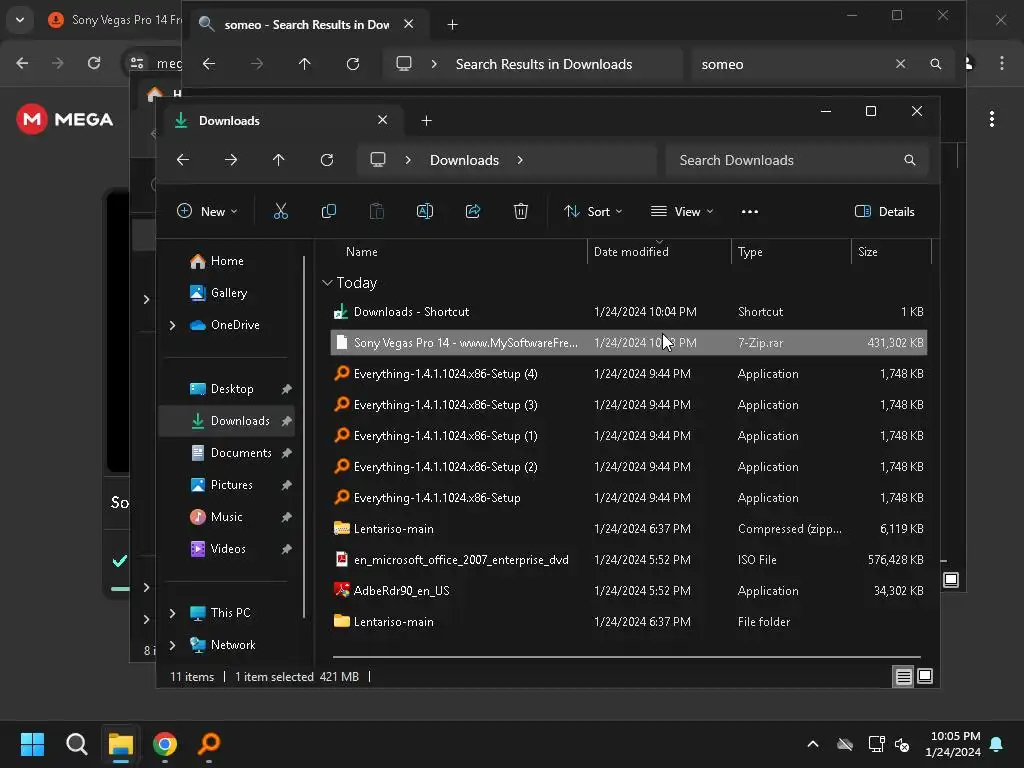Open the New dropdown menu

click(207, 211)
